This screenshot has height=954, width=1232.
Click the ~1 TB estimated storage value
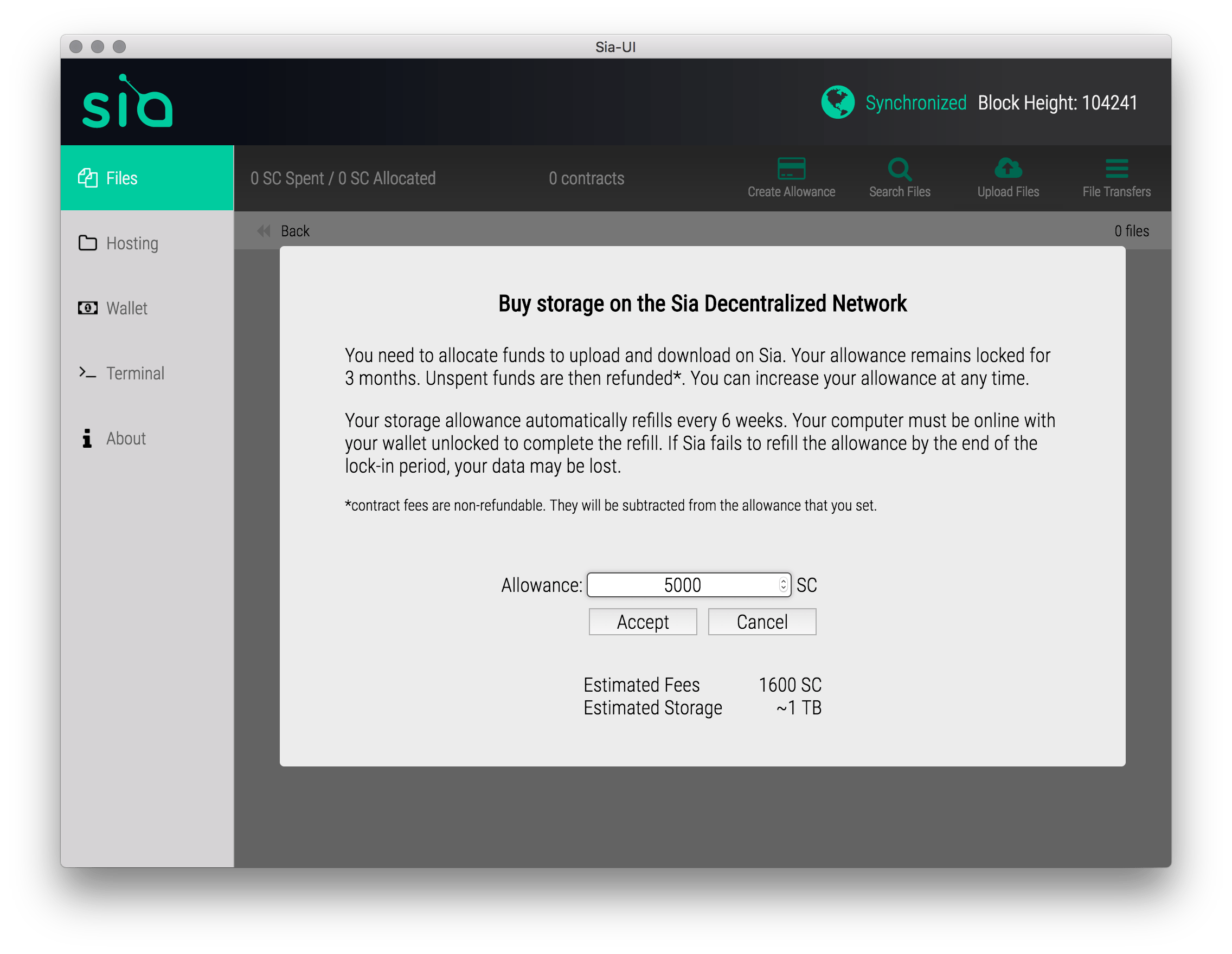click(x=799, y=707)
